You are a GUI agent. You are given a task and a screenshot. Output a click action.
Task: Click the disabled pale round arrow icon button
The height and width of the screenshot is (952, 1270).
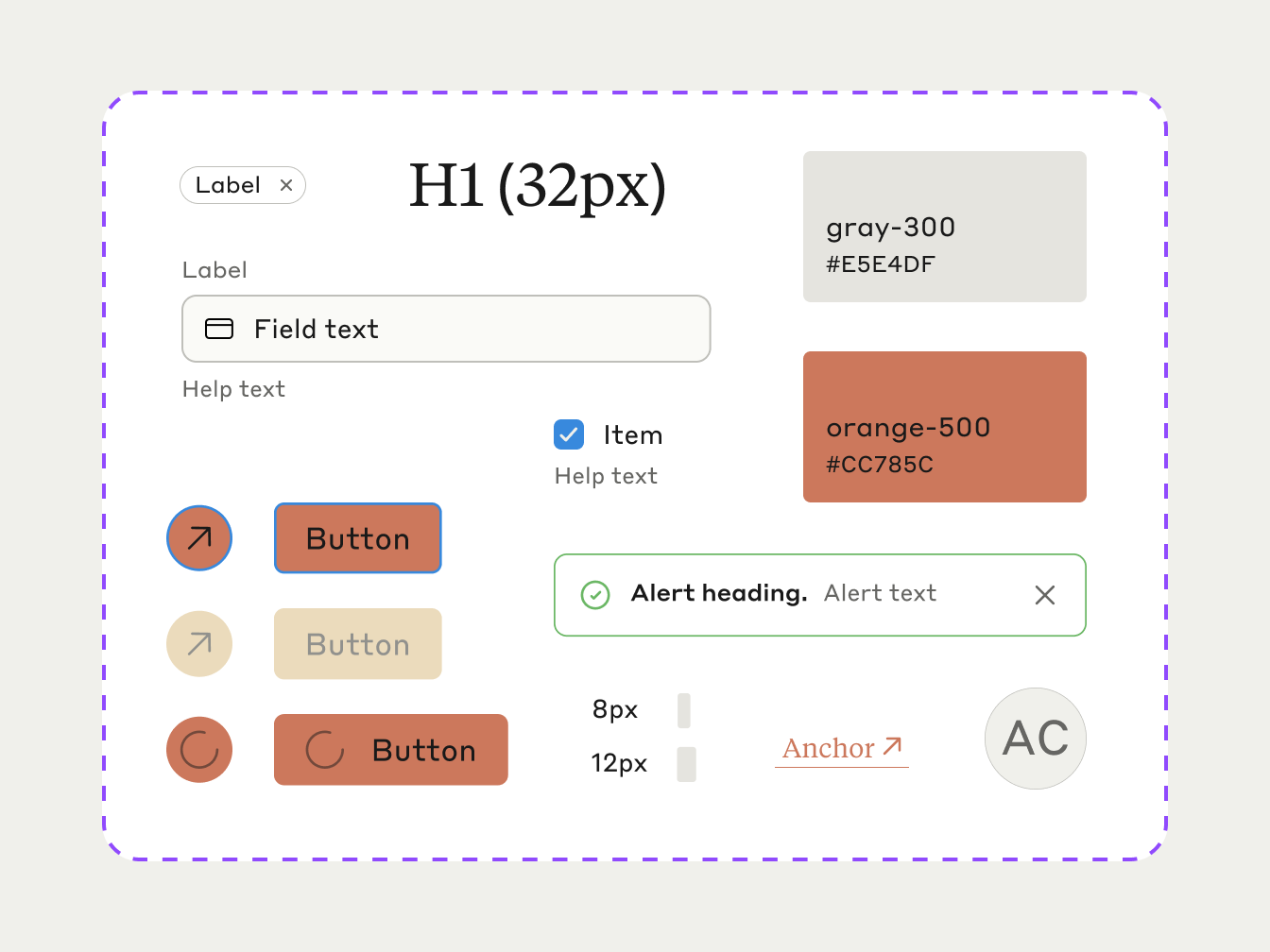pyautogui.click(x=199, y=644)
